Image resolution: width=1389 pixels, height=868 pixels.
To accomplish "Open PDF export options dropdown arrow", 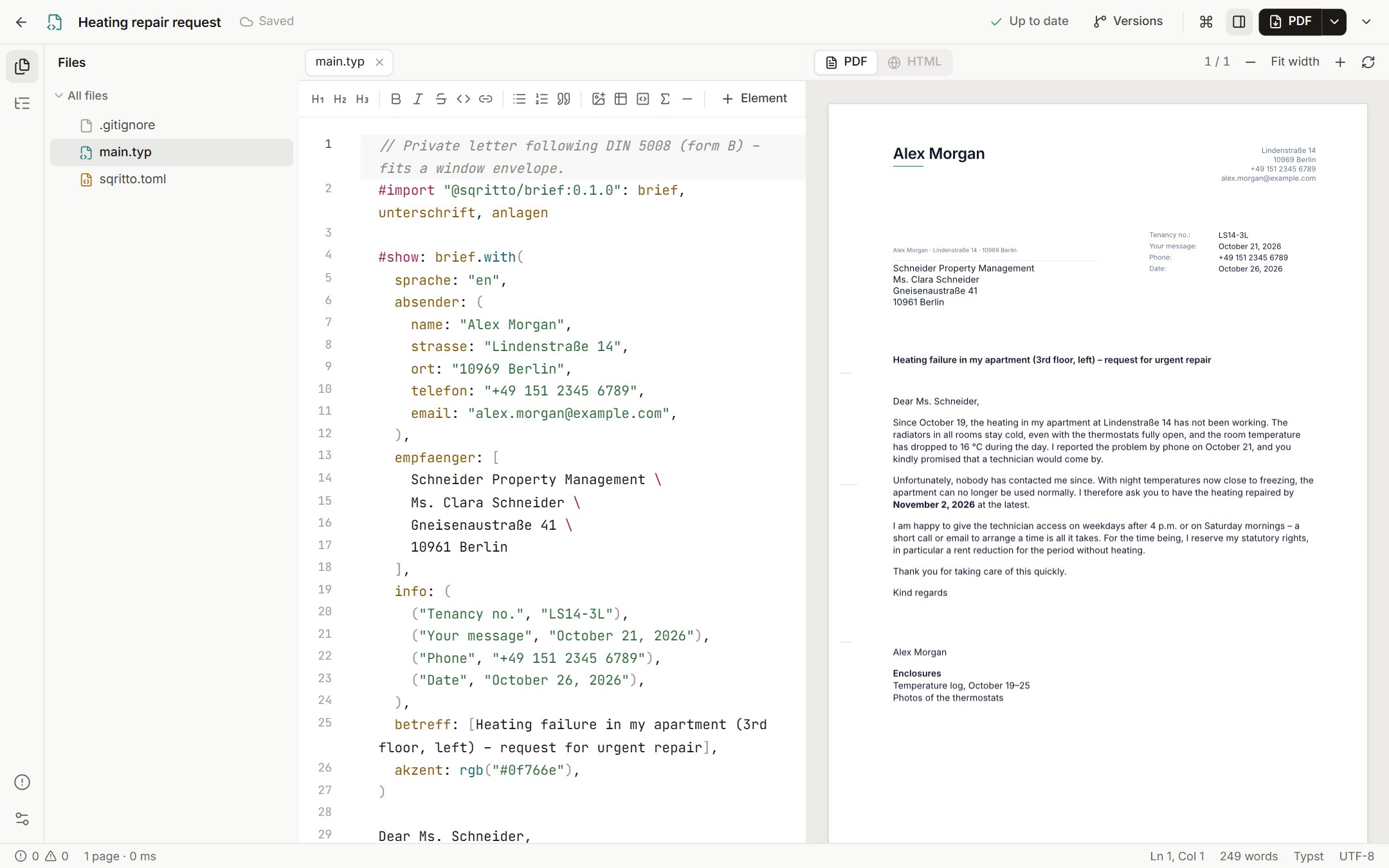I will (1335, 22).
